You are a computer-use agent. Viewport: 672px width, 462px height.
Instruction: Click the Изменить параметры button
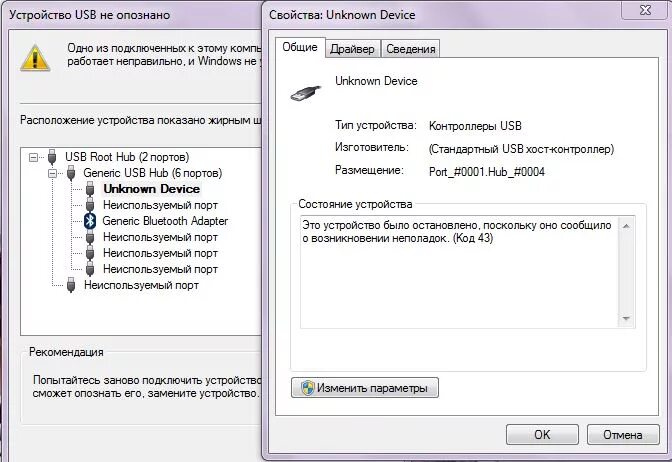tap(364, 388)
